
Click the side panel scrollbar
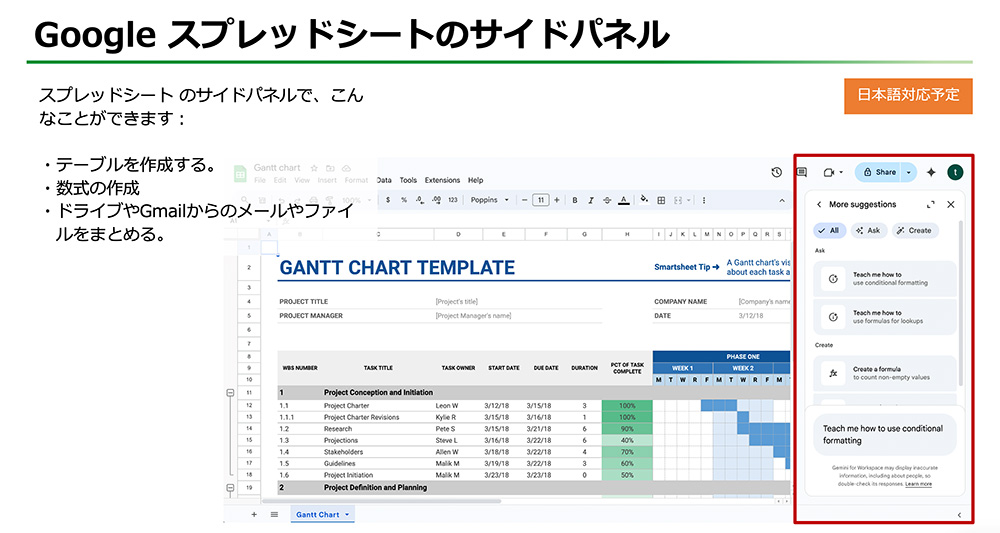point(960,303)
